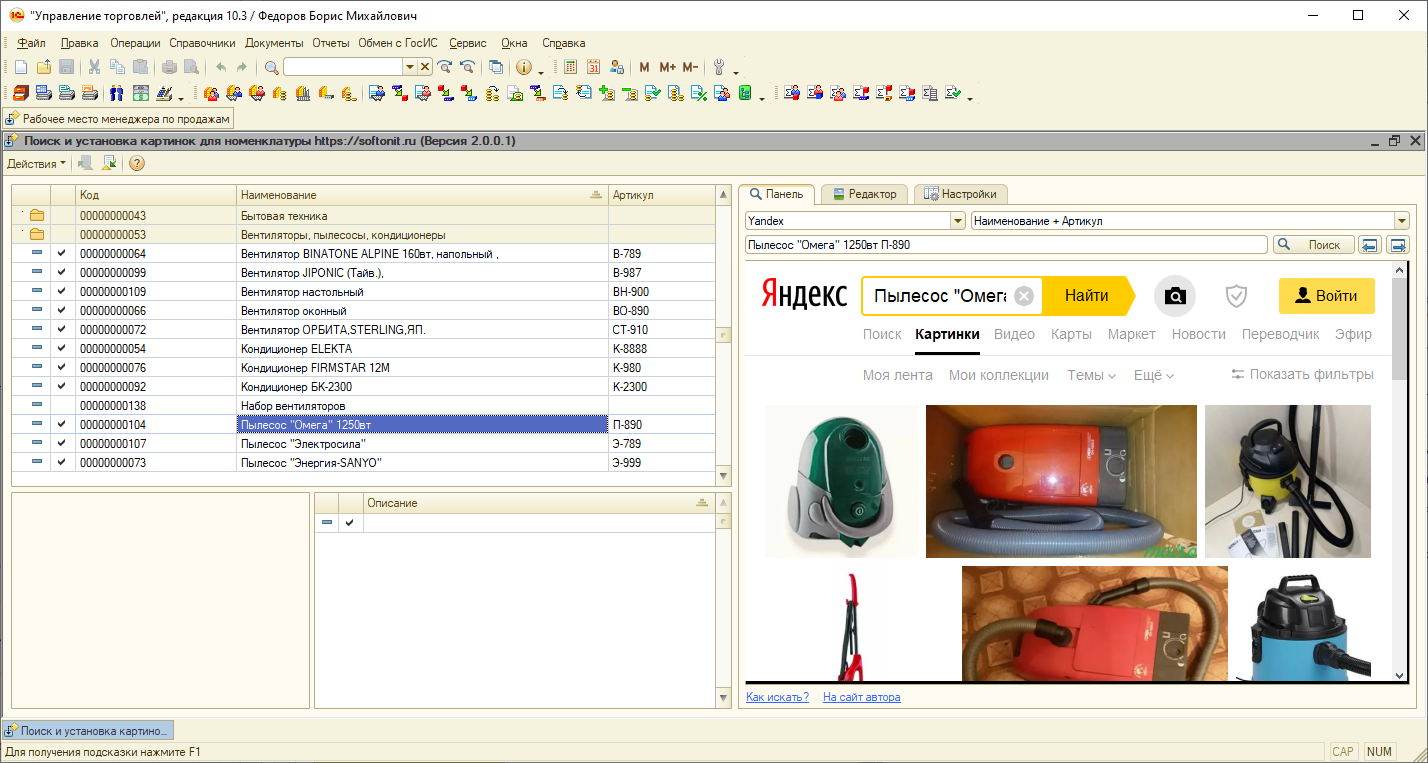This screenshot has width=1428, height=763.
Task: Expand the Yandex Темы dropdown
Action: [x=1091, y=375]
